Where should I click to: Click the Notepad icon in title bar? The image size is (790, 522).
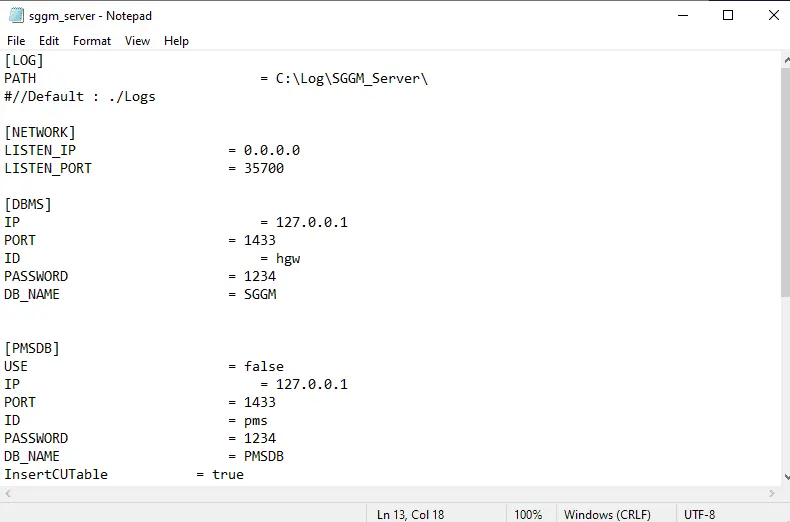16,16
